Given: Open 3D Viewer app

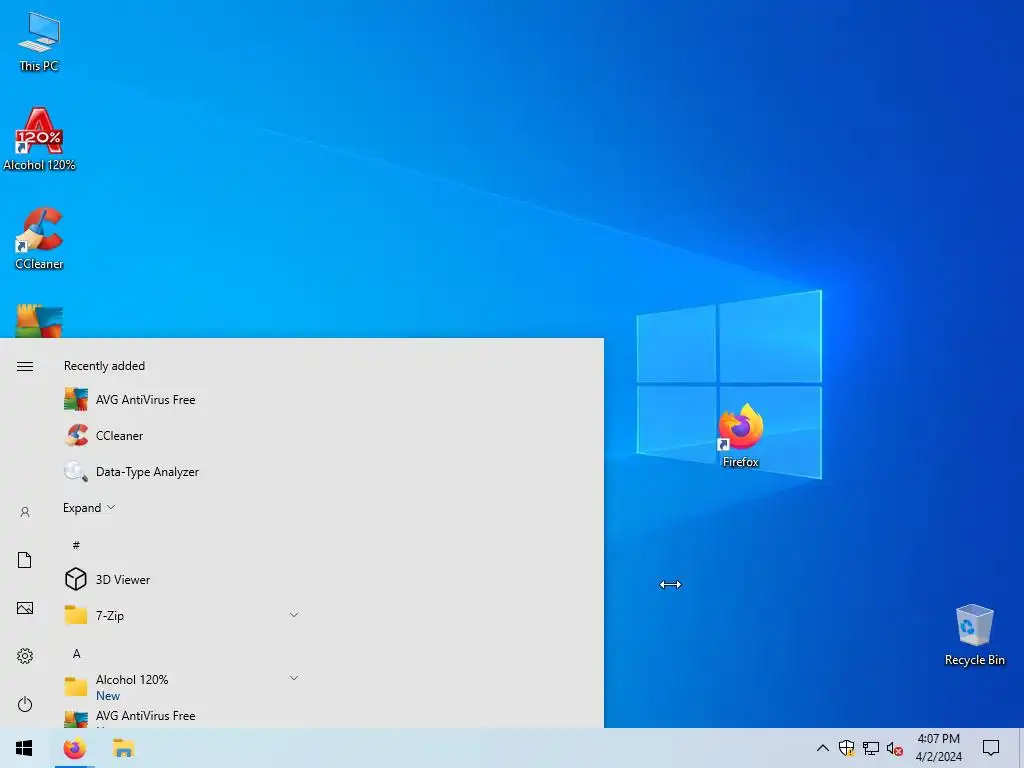Looking at the screenshot, I should point(183,579).
